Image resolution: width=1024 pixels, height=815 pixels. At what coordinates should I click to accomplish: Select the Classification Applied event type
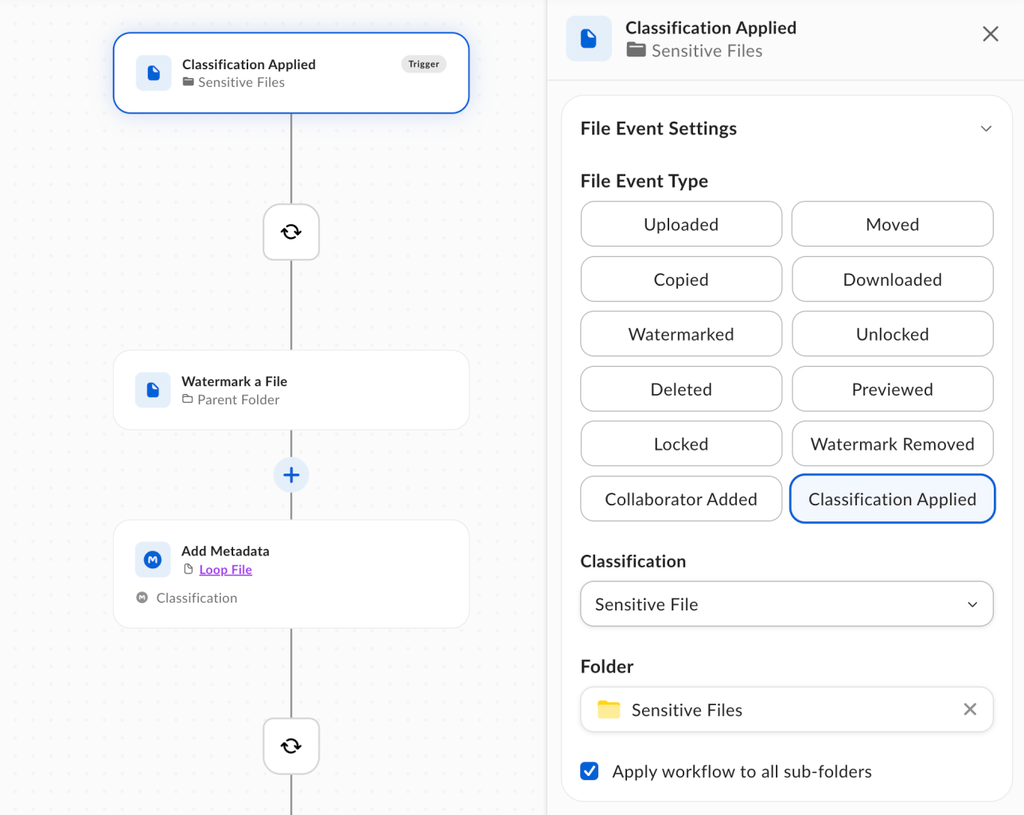(892, 499)
